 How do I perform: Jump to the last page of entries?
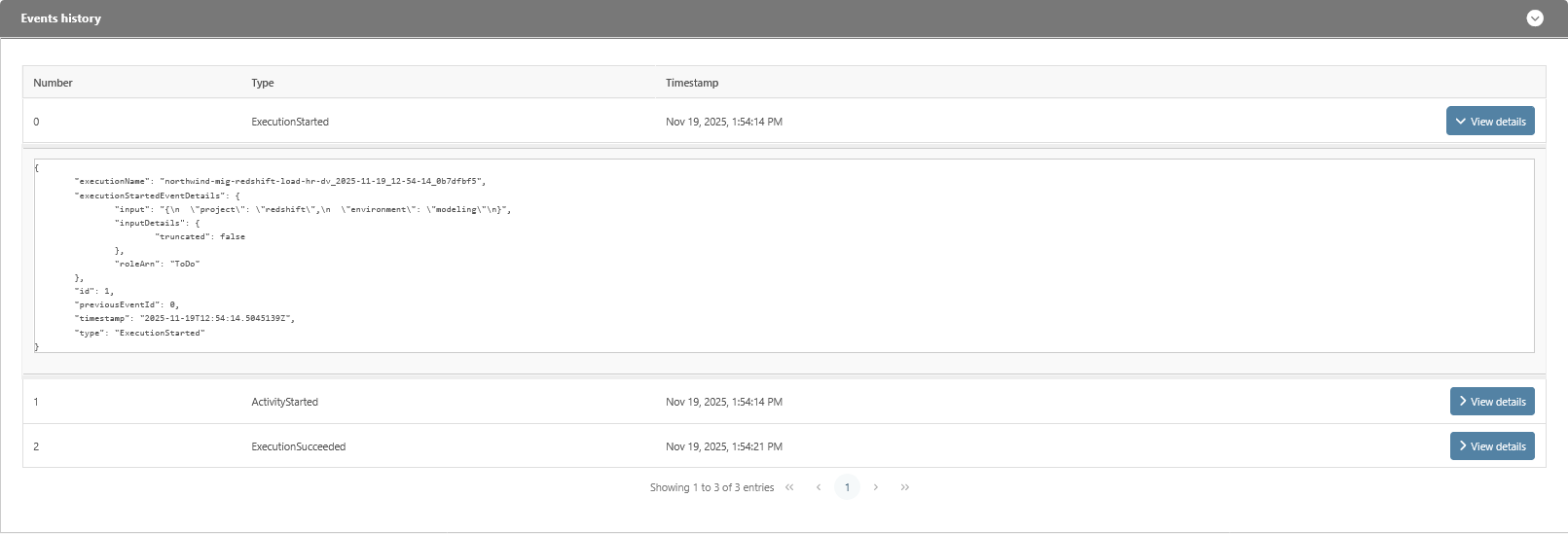tap(905, 487)
